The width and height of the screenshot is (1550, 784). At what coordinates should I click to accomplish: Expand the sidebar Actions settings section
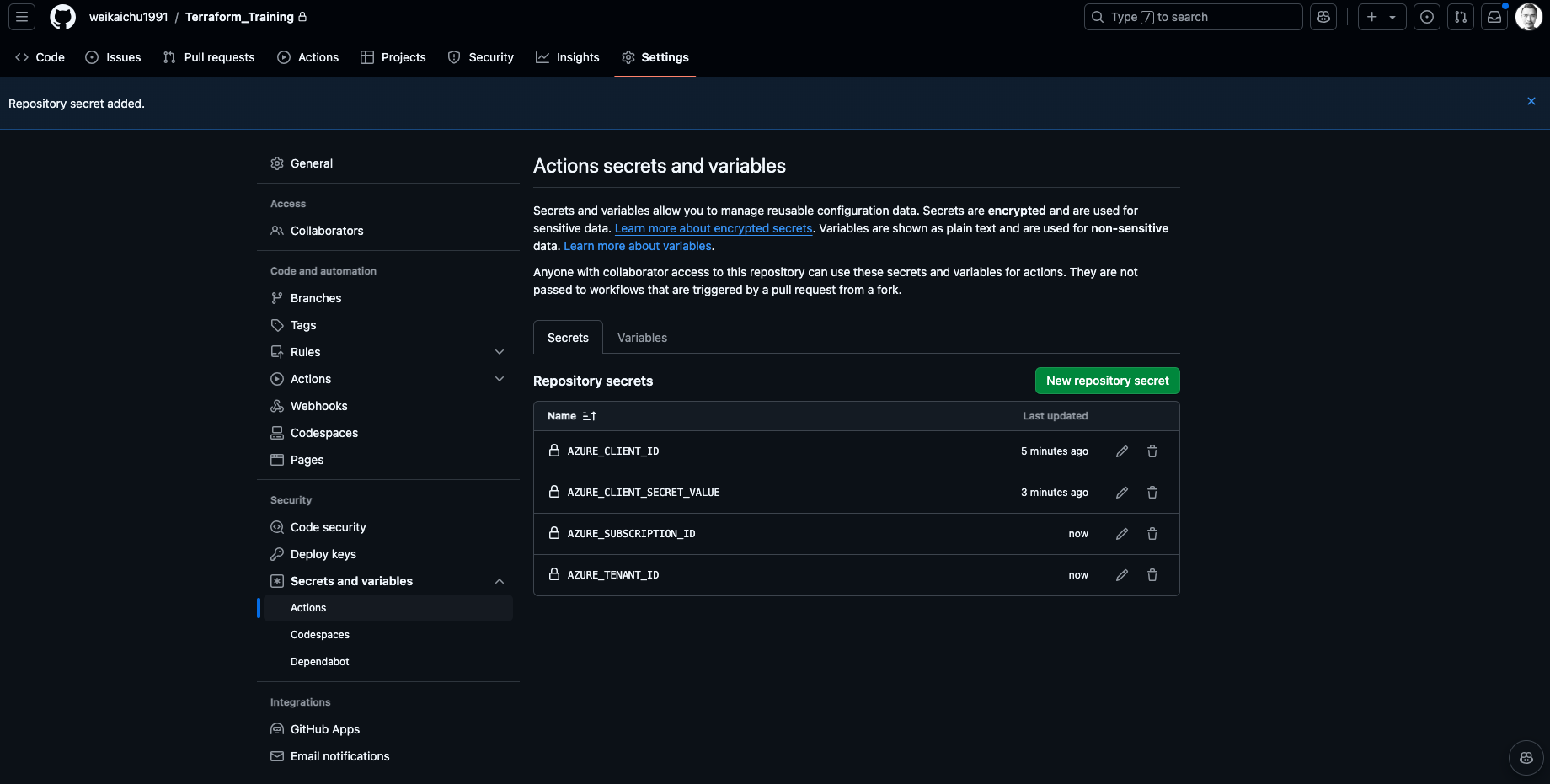point(388,379)
